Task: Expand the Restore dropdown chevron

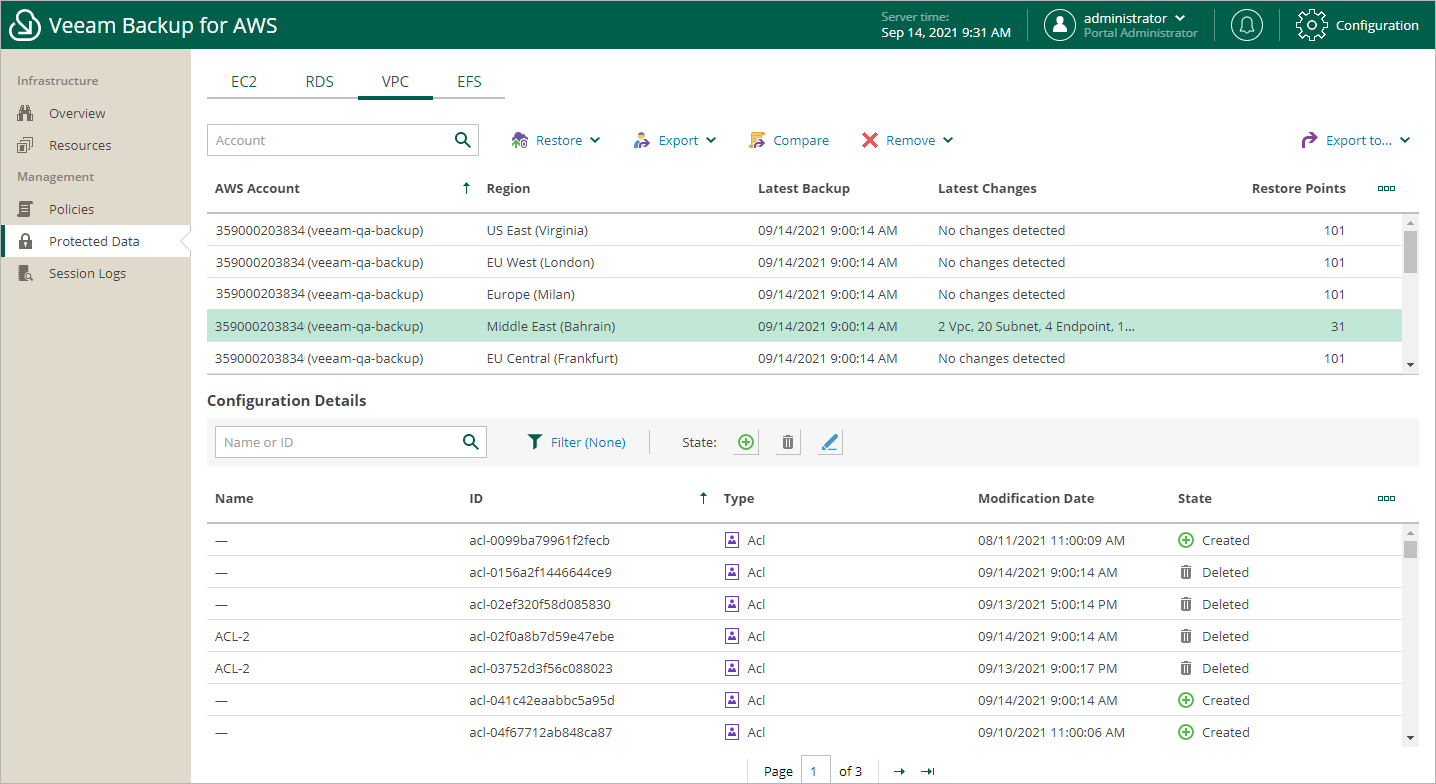Action: point(594,140)
